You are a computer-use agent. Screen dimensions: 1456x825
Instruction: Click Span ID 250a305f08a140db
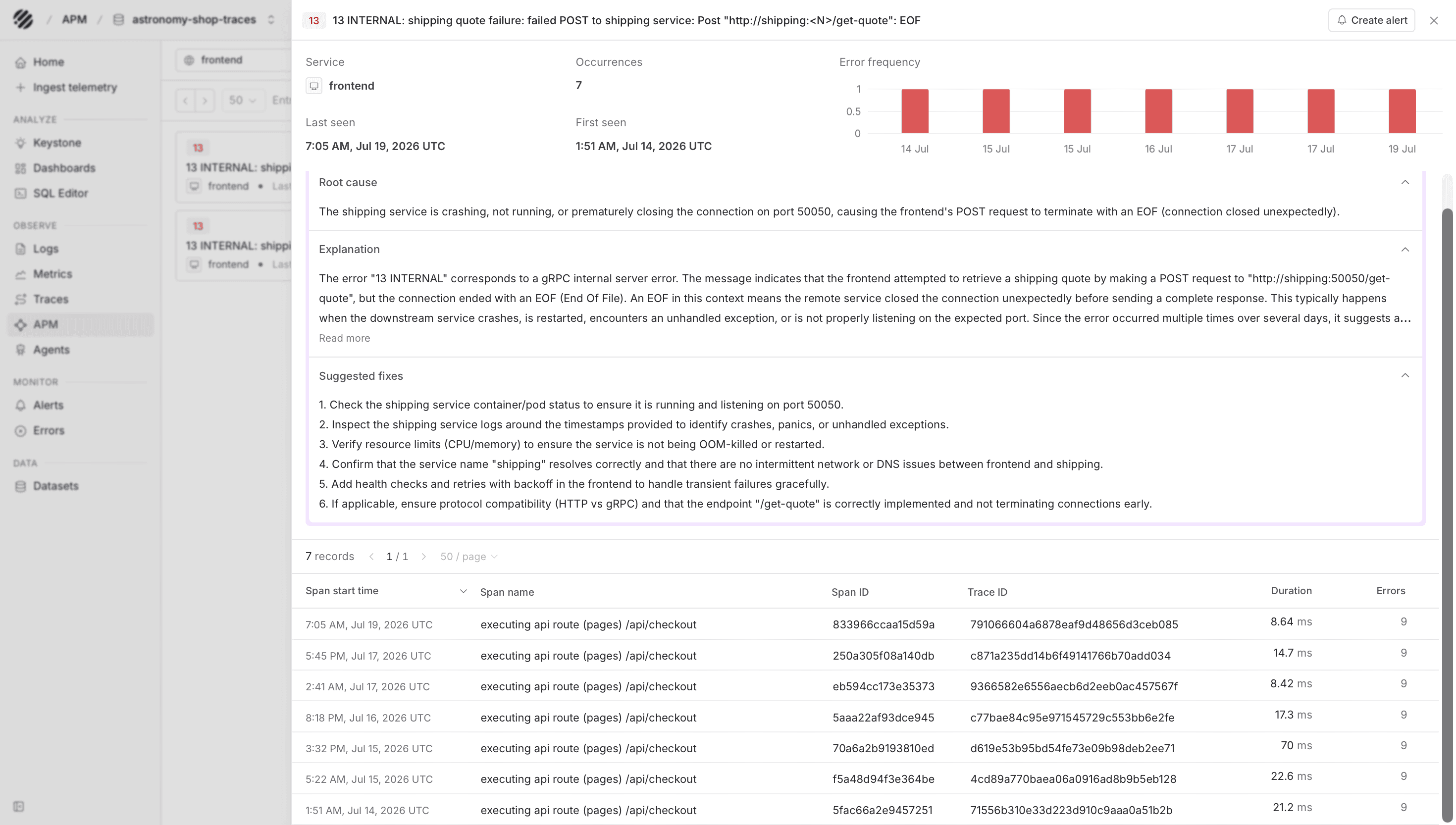coord(883,656)
